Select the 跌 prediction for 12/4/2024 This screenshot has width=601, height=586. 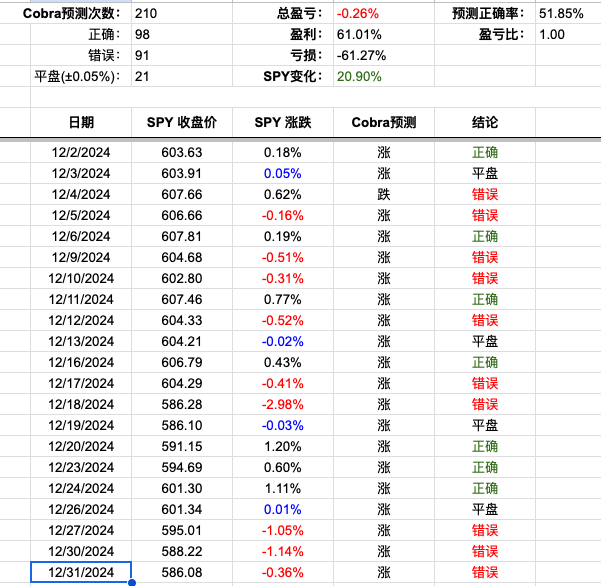[x=383, y=194]
